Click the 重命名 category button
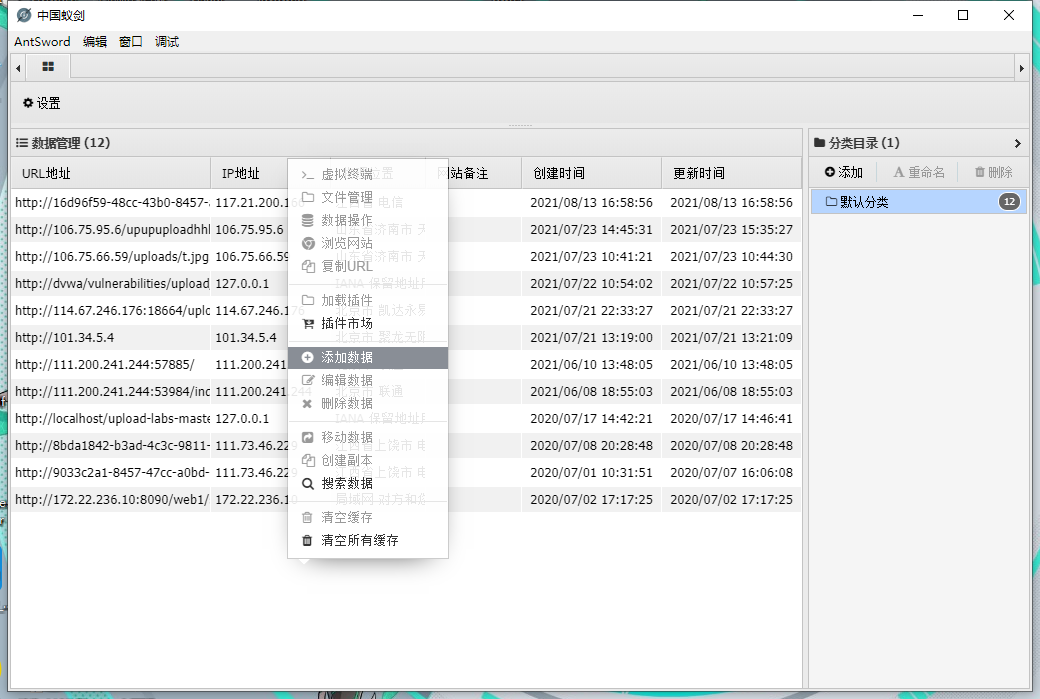1040x699 pixels. pyautogui.click(x=919, y=172)
